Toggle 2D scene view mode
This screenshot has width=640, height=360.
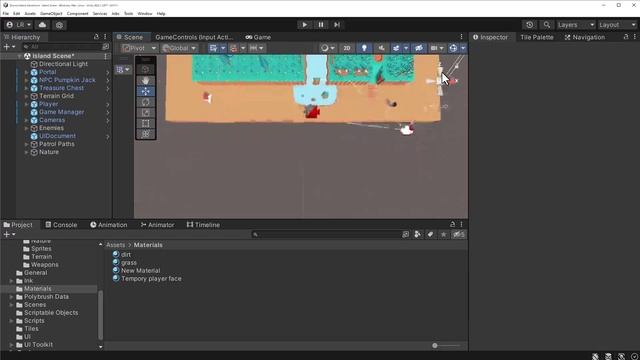pos(347,48)
